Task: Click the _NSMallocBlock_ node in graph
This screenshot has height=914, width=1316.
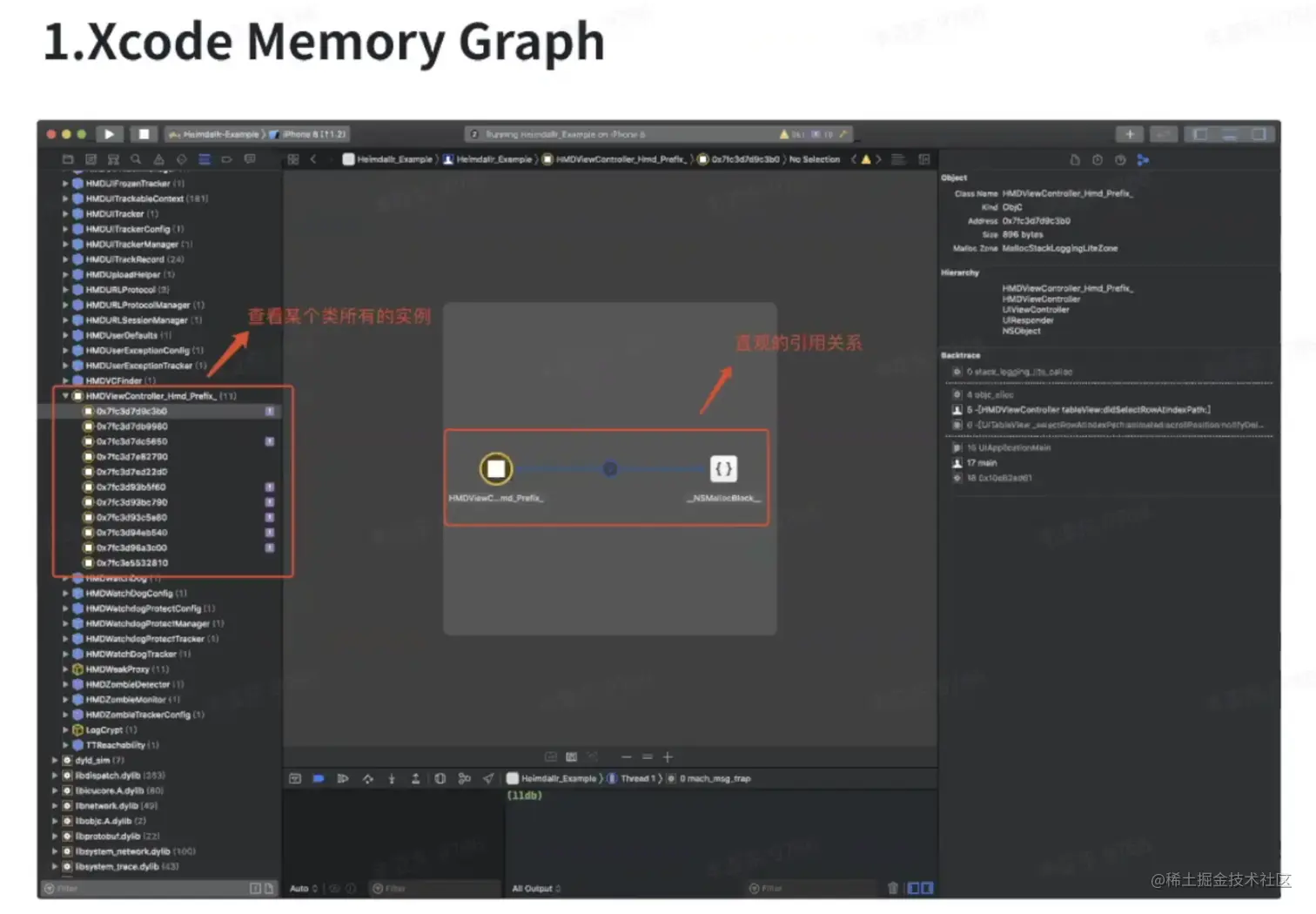Action: 723,469
